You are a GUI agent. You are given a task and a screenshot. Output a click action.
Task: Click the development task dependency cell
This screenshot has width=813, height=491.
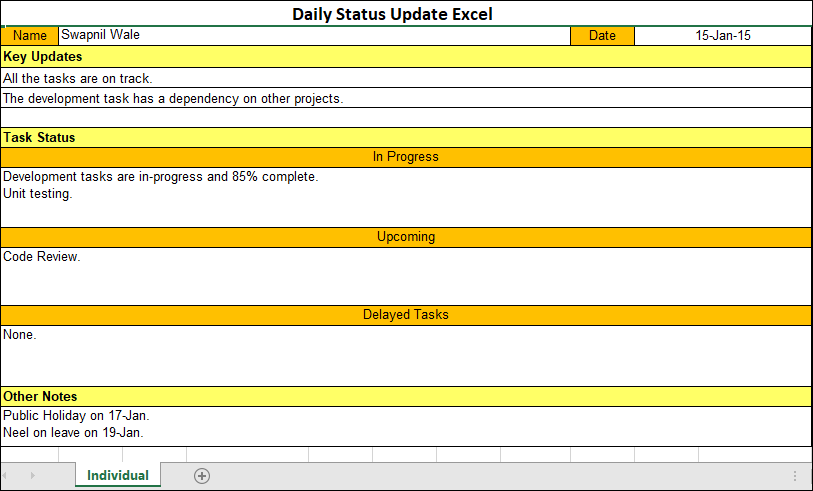[406, 98]
